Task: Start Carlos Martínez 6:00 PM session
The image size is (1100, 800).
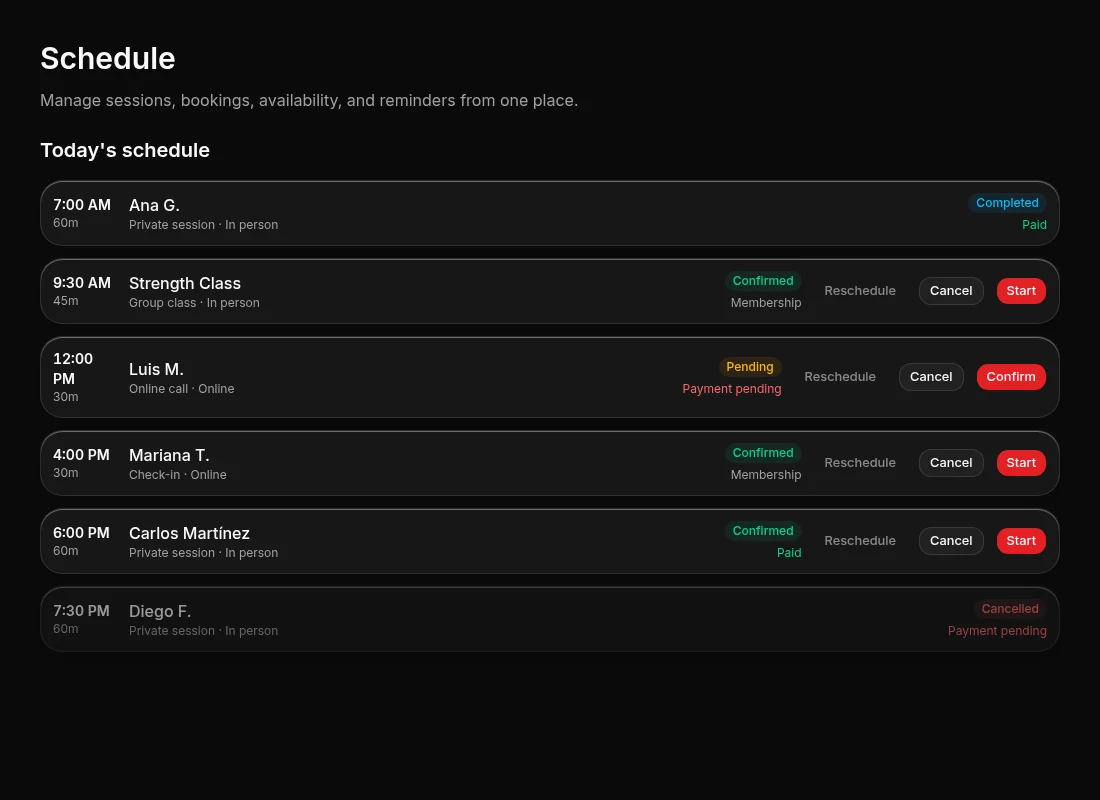Action: [1021, 540]
